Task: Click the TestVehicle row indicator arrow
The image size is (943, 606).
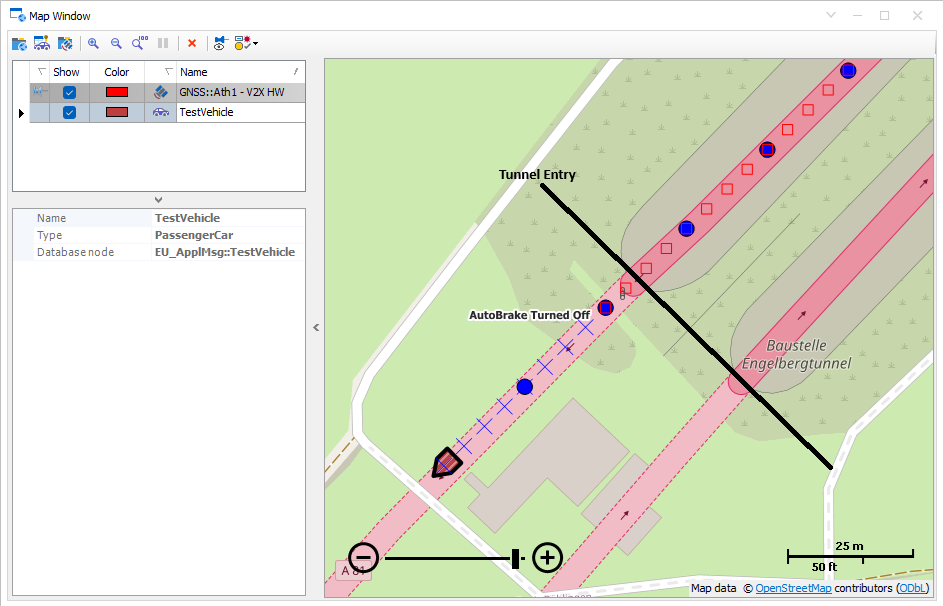Action: (21, 112)
